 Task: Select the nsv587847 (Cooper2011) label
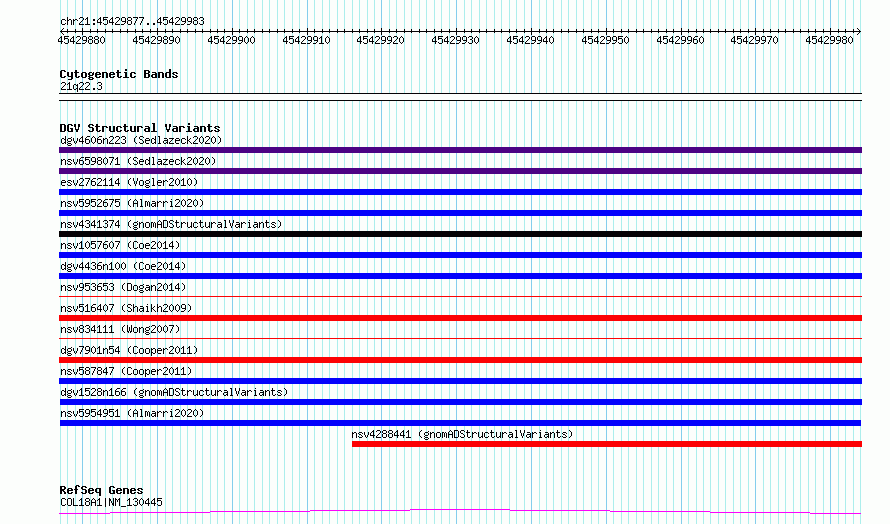click(126, 371)
